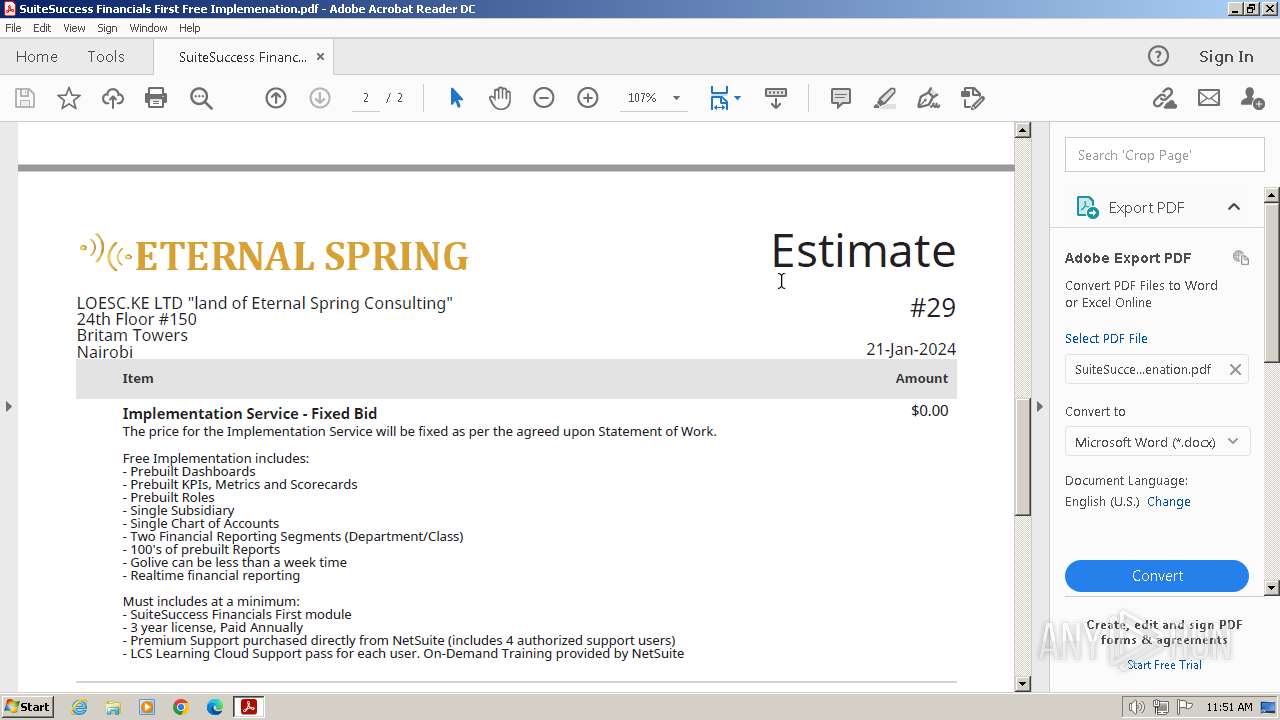Open the Window menu

[148, 28]
